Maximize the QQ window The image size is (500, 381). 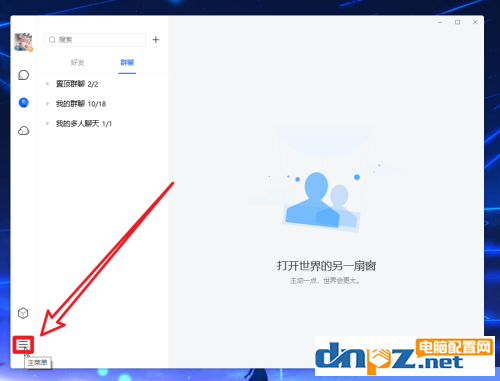(457, 22)
